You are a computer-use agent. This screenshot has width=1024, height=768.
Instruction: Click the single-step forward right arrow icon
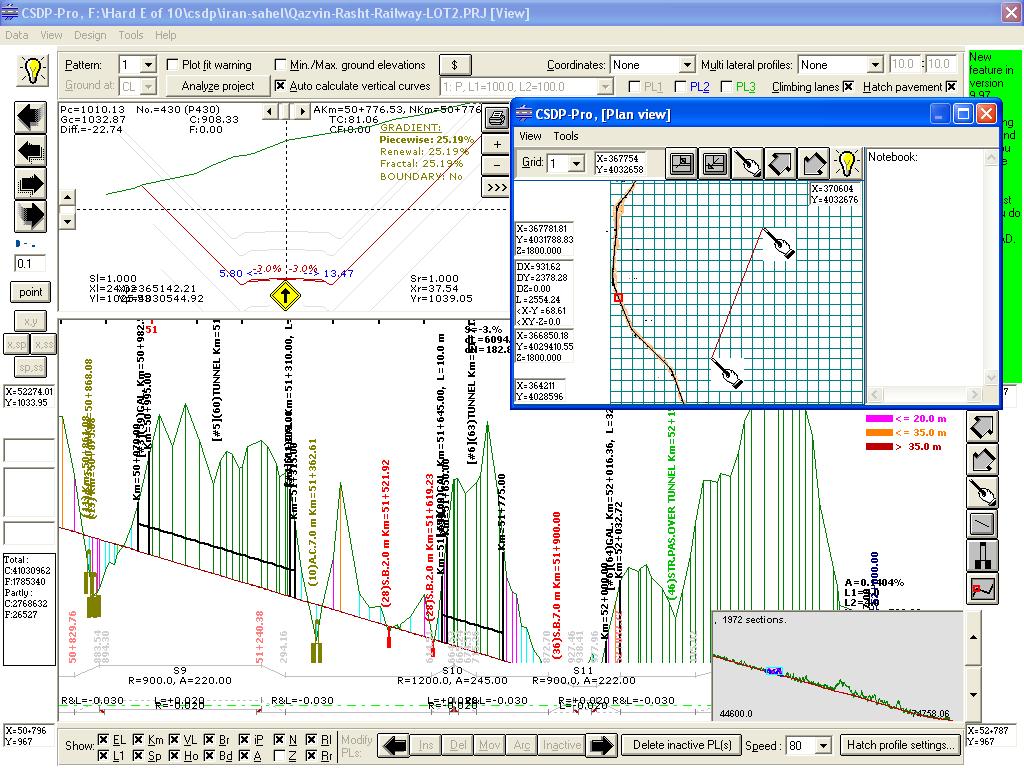30,184
